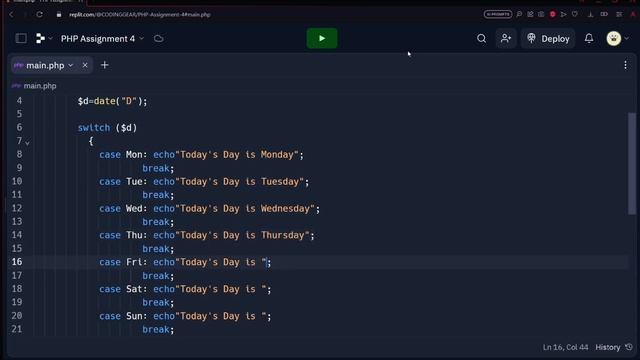
Task: Open the main.php tab dropdown chevron
Action: [x=71, y=65]
